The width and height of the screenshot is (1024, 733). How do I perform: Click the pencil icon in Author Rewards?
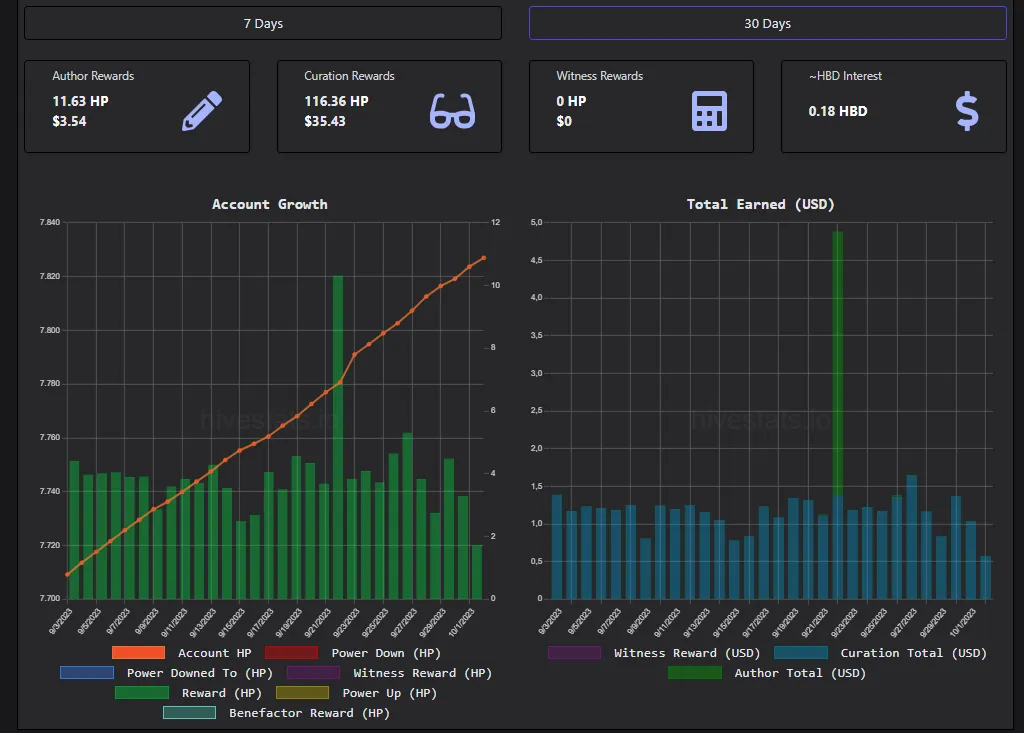point(202,111)
